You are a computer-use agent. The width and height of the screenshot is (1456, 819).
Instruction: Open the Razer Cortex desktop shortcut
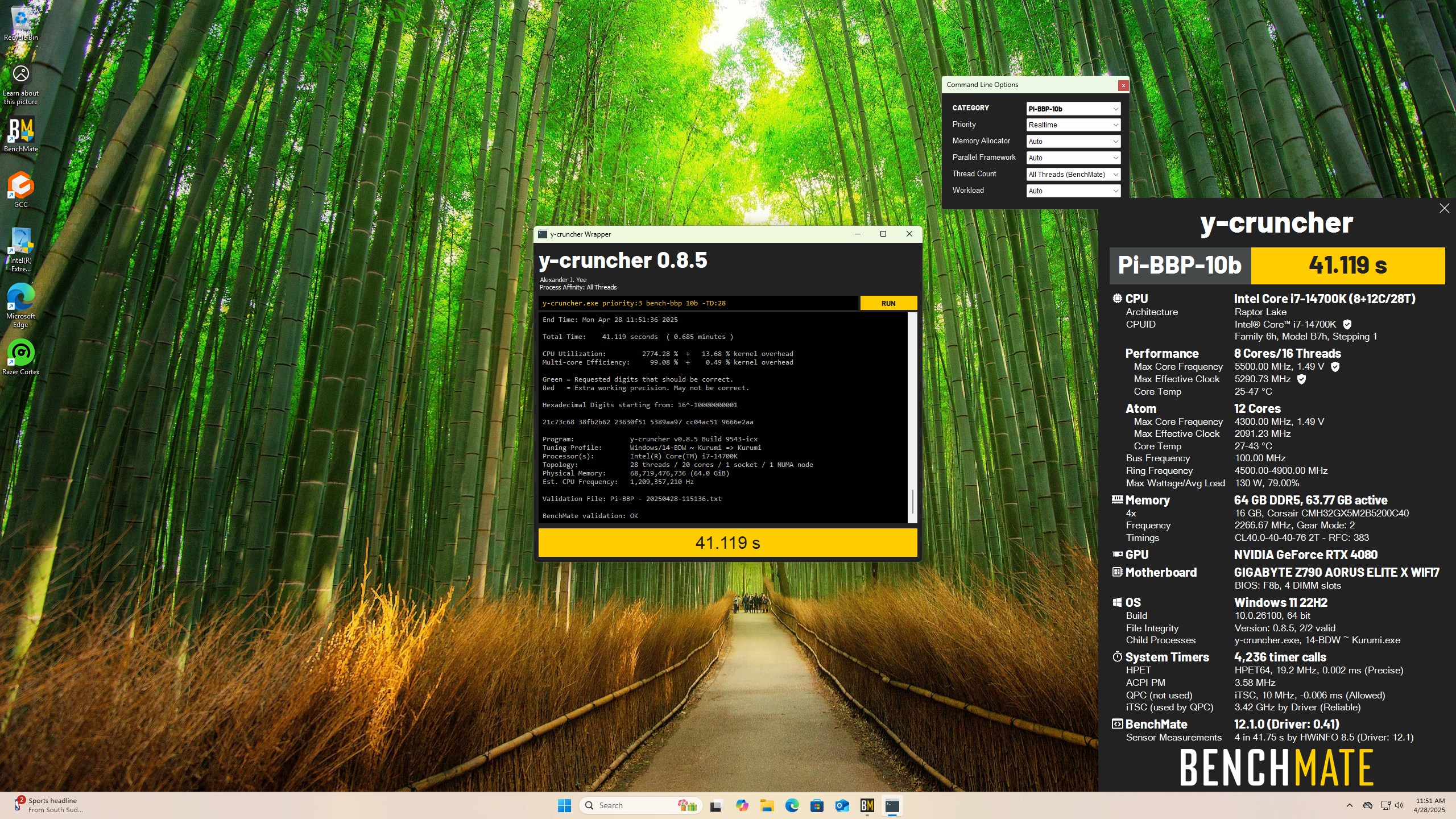(20, 357)
